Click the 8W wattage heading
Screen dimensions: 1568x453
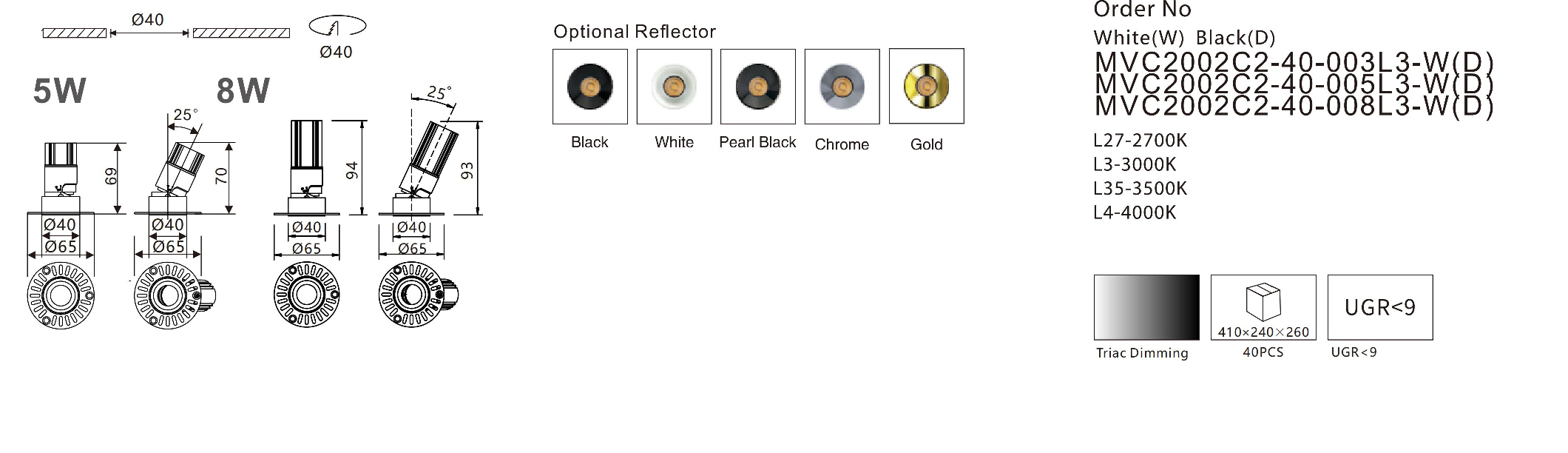(x=243, y=91)
